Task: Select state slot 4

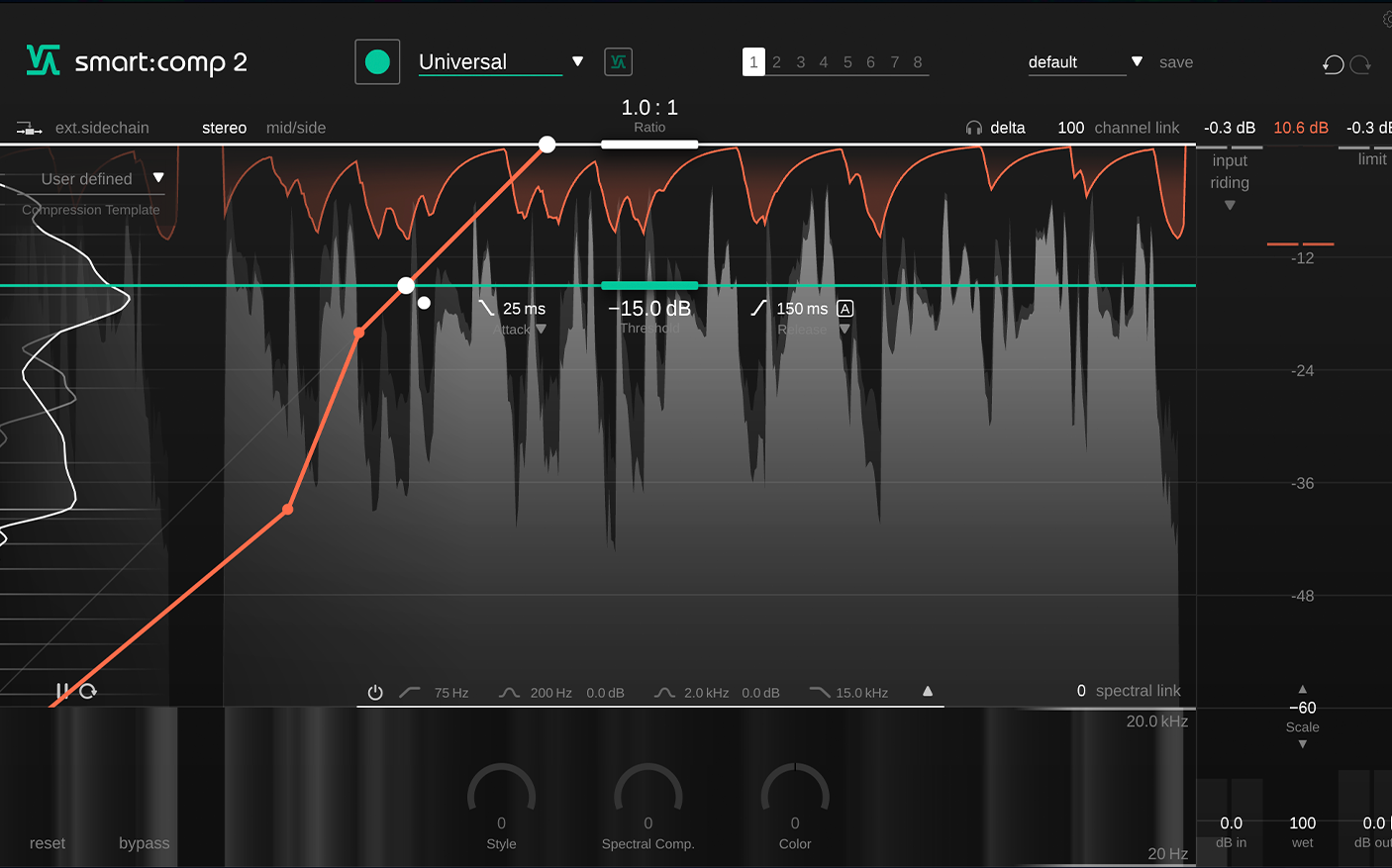Action: pos(824,62)
